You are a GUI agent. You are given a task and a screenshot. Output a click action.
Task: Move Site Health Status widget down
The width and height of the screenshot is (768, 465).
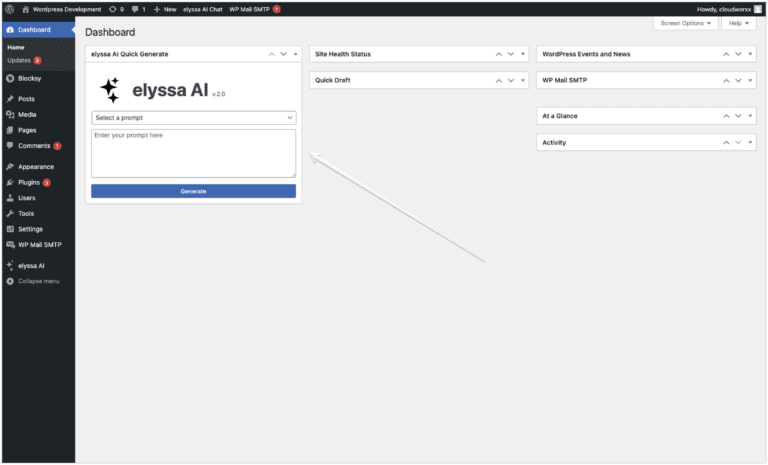point(511,54)
